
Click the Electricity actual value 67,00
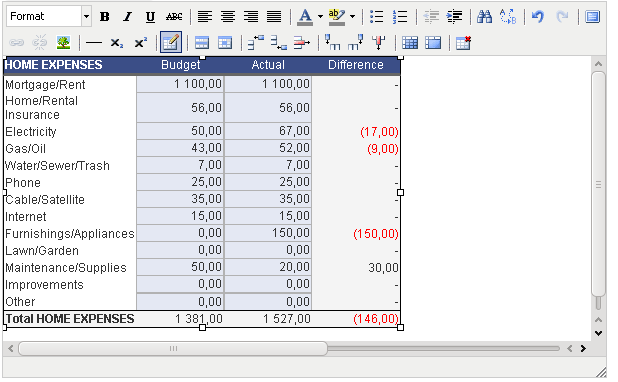pos(294,131)
